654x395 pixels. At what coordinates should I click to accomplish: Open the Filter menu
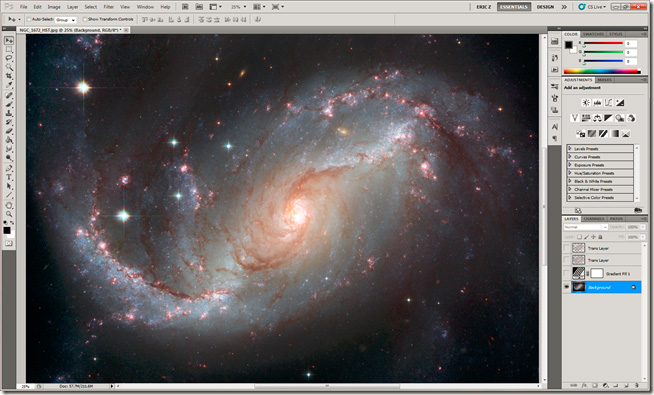pos(108,7)
